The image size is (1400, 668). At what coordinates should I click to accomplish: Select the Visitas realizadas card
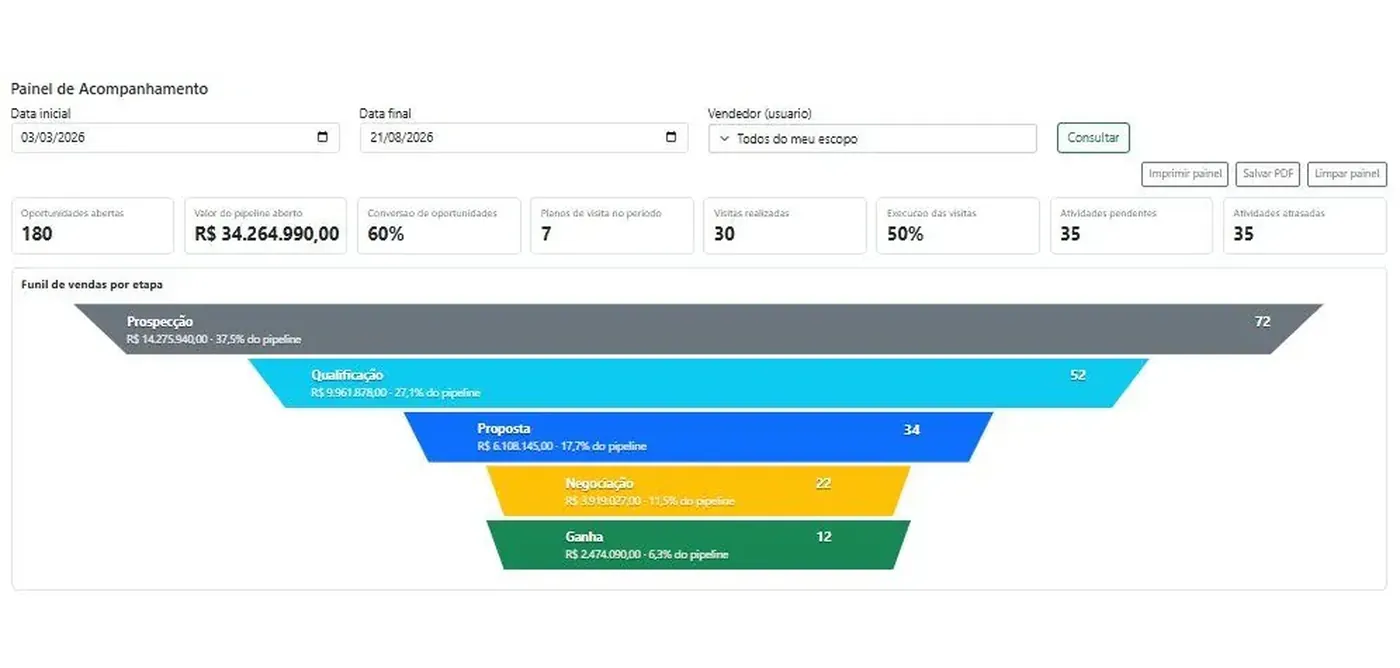click(785, 225)
